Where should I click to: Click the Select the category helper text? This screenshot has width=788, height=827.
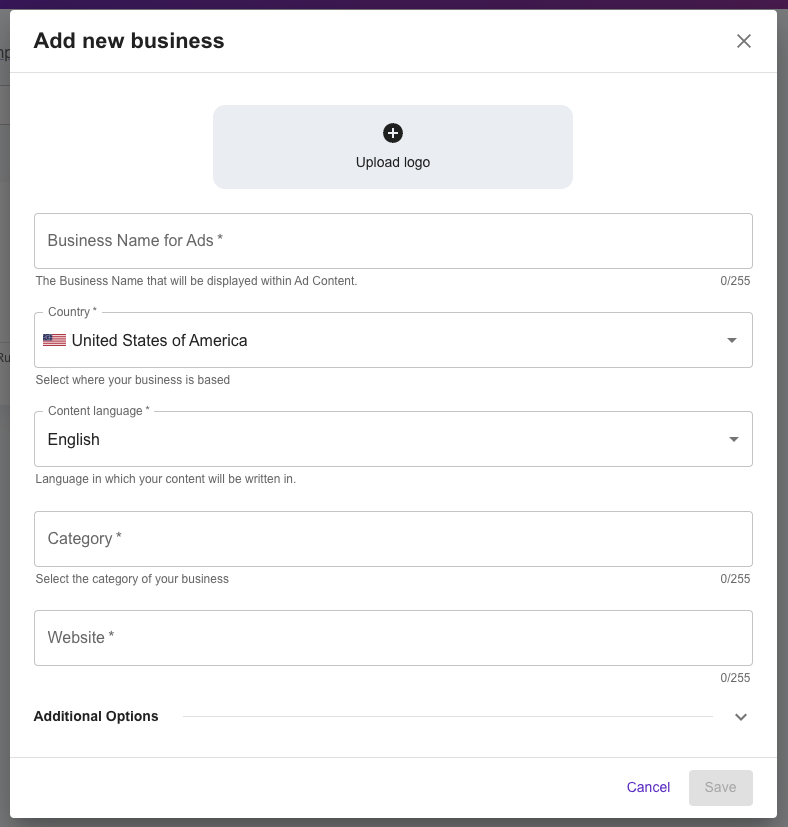(x=132, y=579)
